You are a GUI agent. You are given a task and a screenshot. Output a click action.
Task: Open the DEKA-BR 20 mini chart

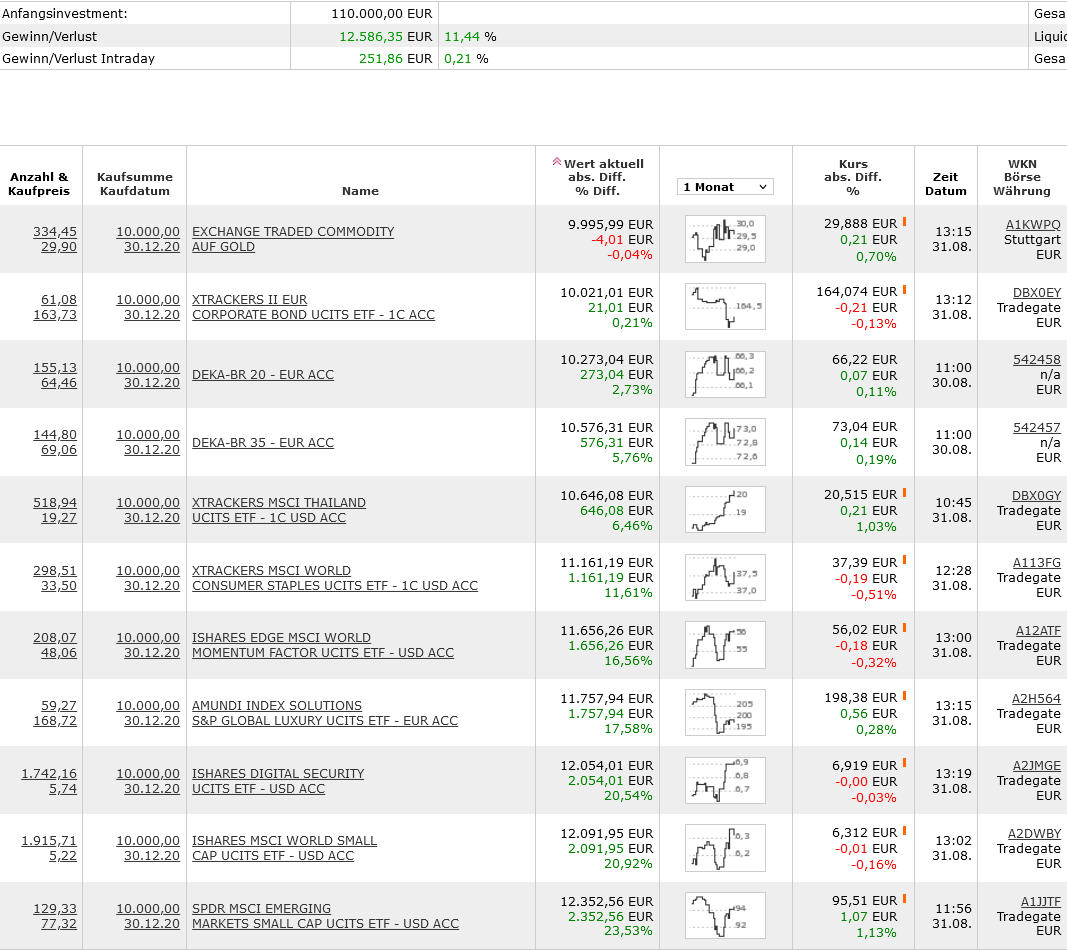(725, 374)
